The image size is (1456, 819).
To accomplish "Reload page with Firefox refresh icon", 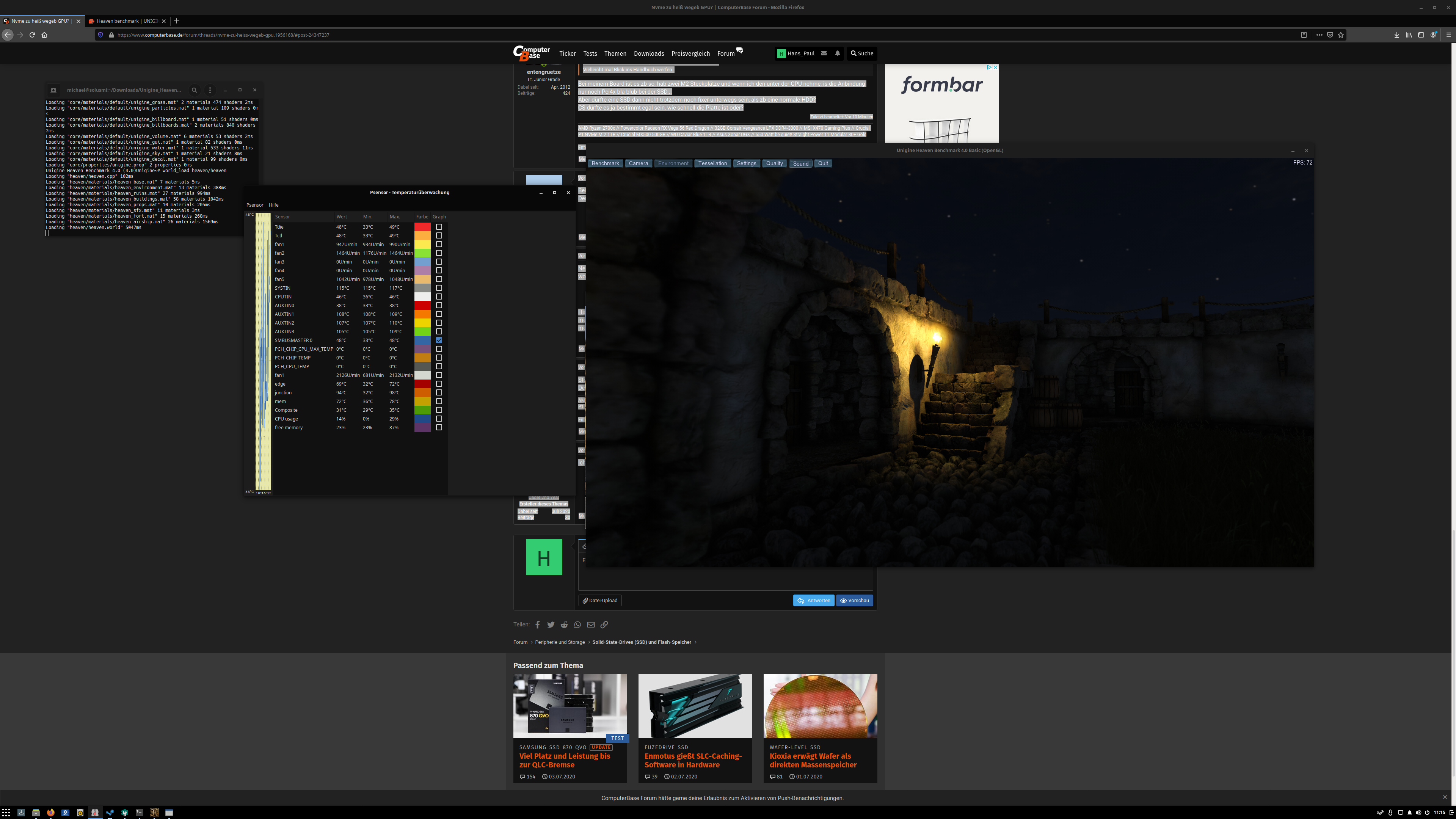I will click(x=32, y=35).
